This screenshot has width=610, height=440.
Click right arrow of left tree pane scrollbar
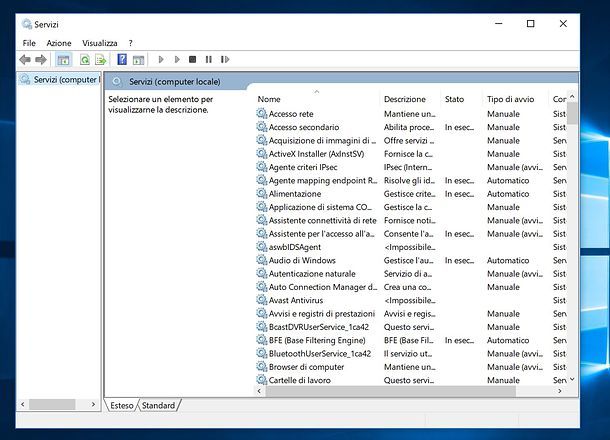(x=93, y=404)
